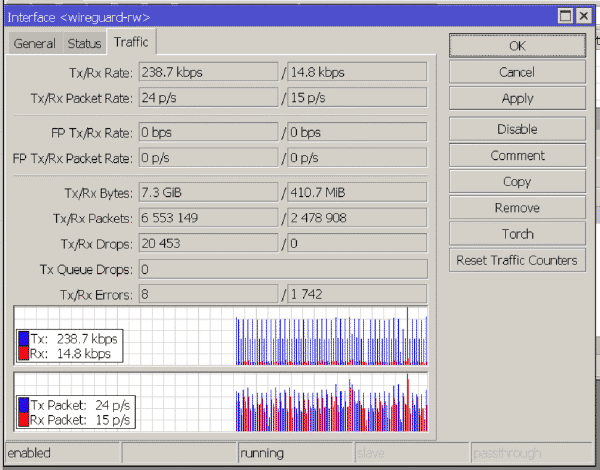Click the 'Tx/Rx Errors:' label

(x=96, y=295)
